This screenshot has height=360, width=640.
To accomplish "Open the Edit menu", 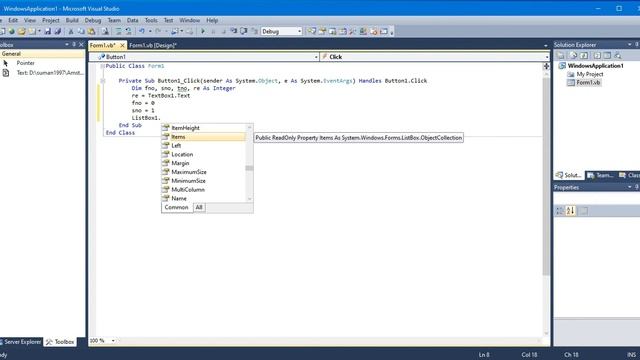I will [13, 20].
